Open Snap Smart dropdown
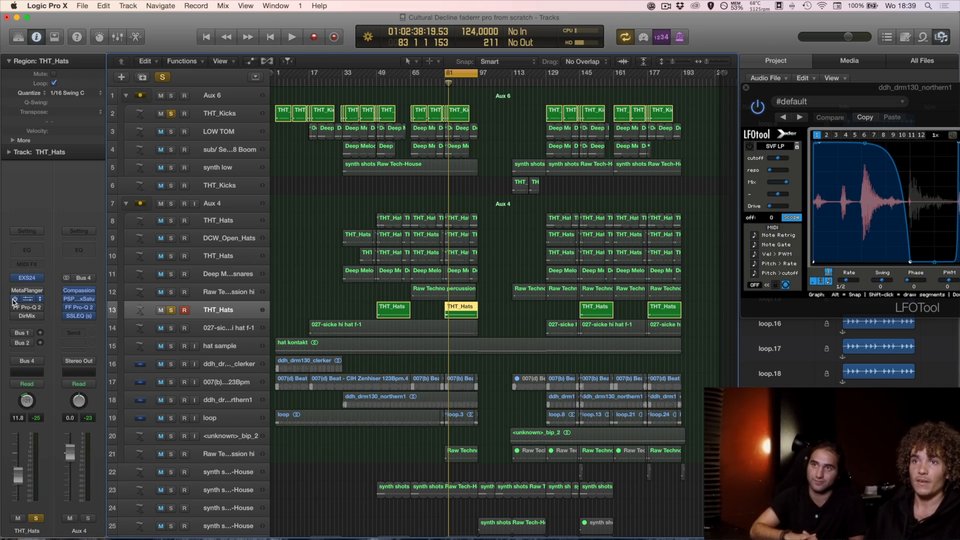Screen dimensions: 960x540 (x=508, y=62)
